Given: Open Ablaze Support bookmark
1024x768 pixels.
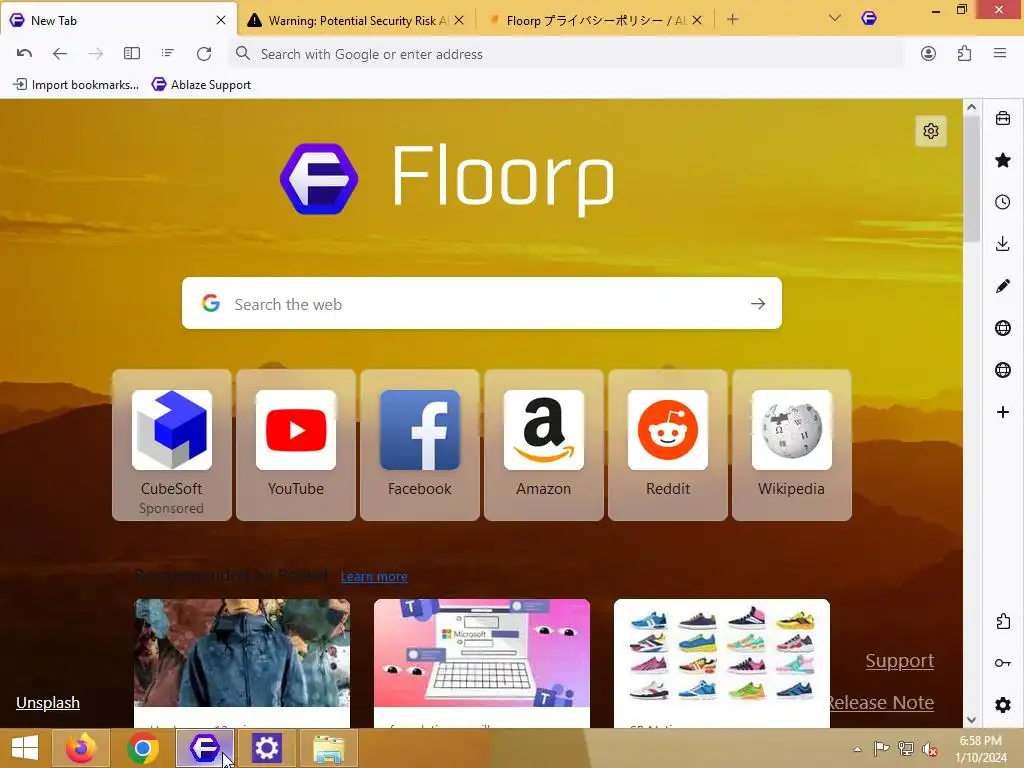Looking at the screenshot, I should pyautogui.click(x=201, y=84).
